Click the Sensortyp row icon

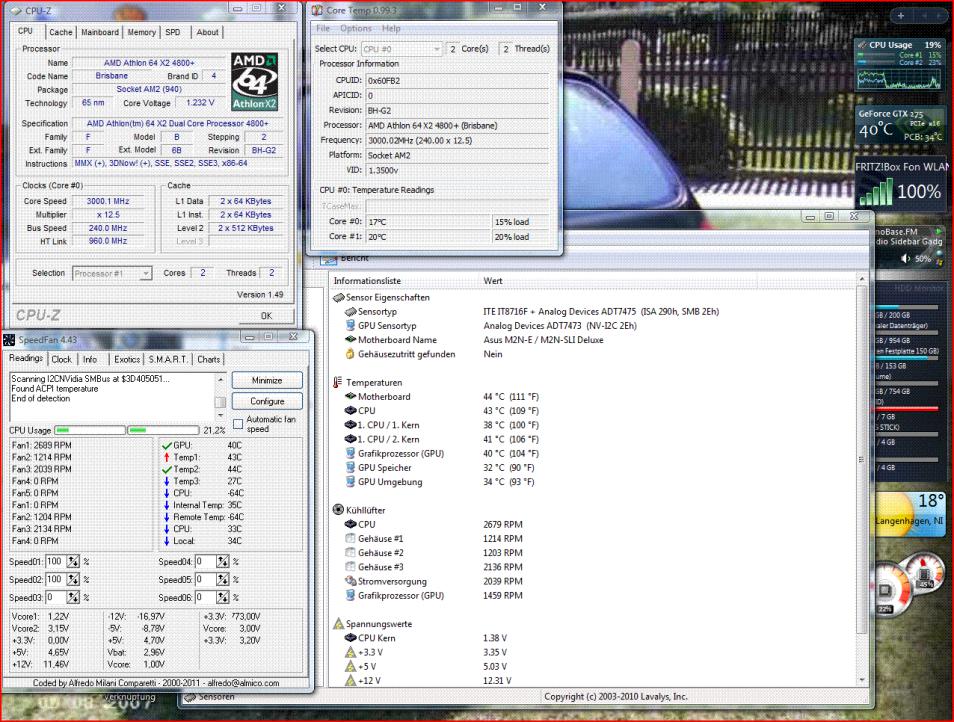350,311
